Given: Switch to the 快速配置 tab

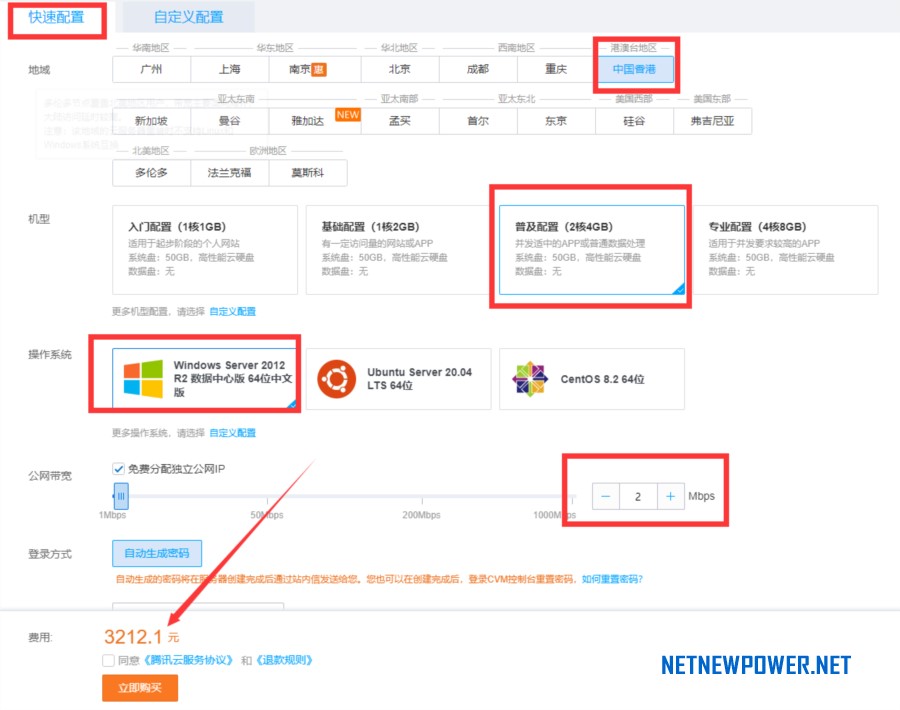Looking at the screenshot, I should point(56,17).
